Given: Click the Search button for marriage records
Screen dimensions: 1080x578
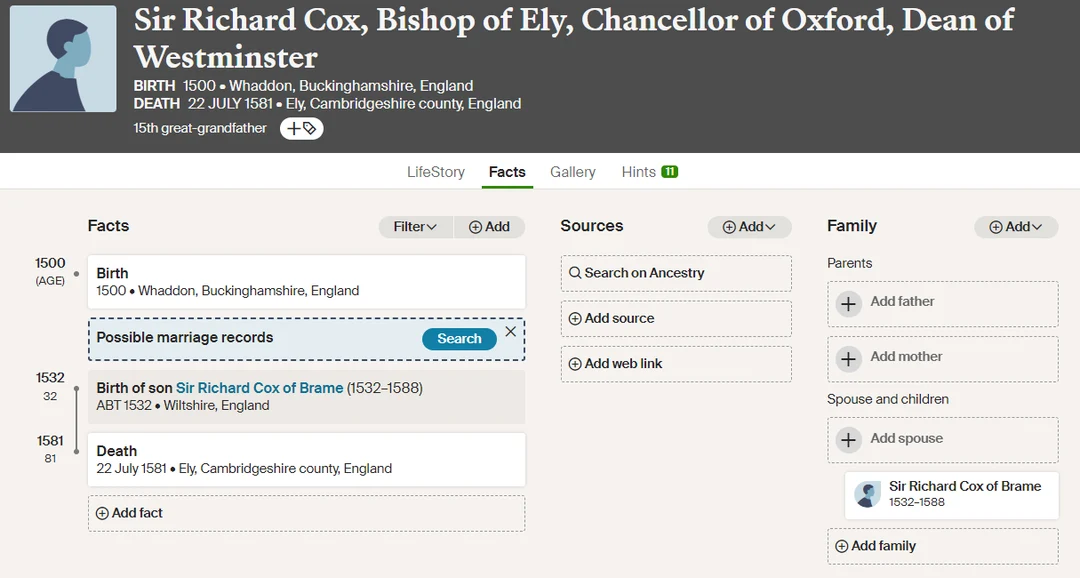Looking at the screenshot, I should 459,339.
